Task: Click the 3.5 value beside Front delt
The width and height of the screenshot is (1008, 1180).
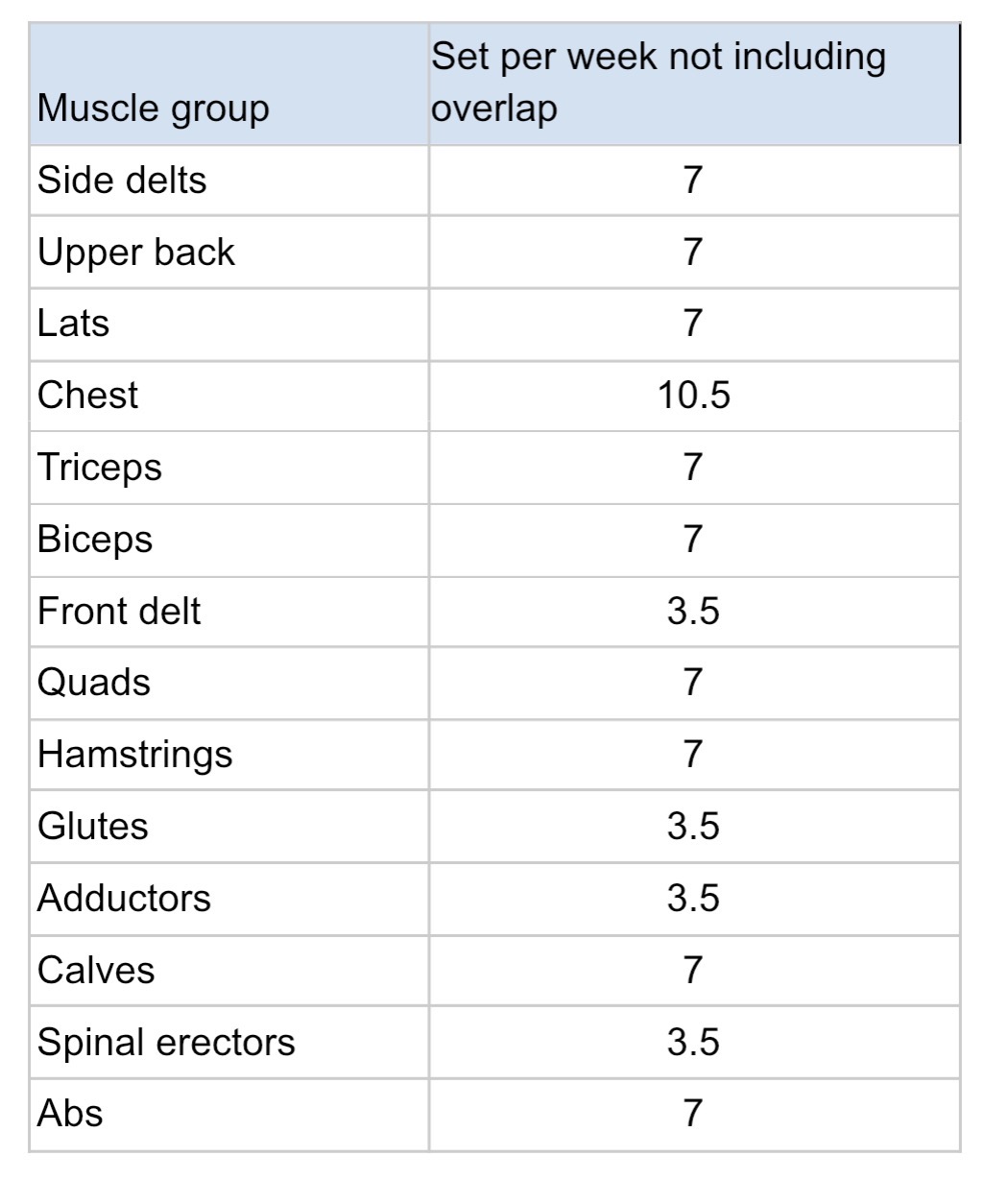Action: 693,611
